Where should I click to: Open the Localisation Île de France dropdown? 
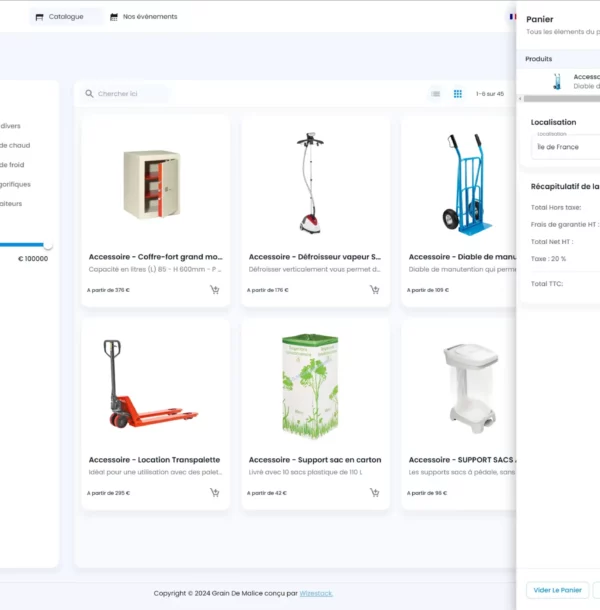pyautogui.click(x=565, y=147)
